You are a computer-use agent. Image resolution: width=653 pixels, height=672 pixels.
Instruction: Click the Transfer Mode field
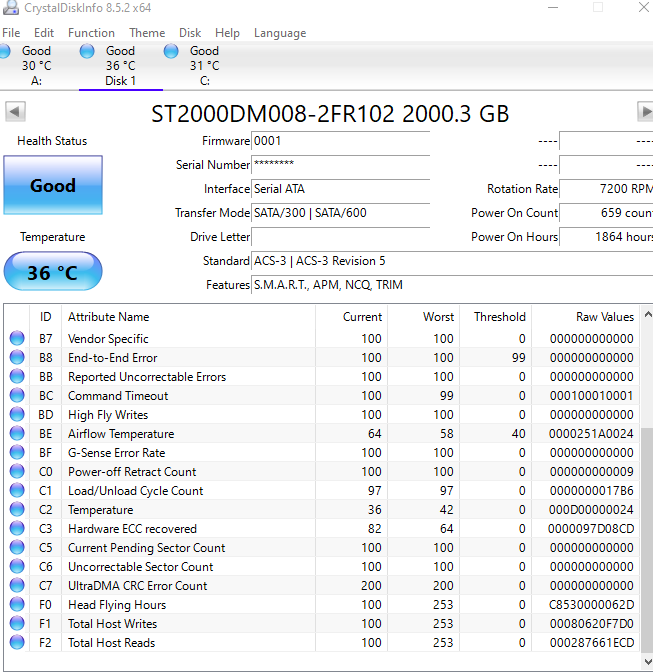tap(341, 213)
